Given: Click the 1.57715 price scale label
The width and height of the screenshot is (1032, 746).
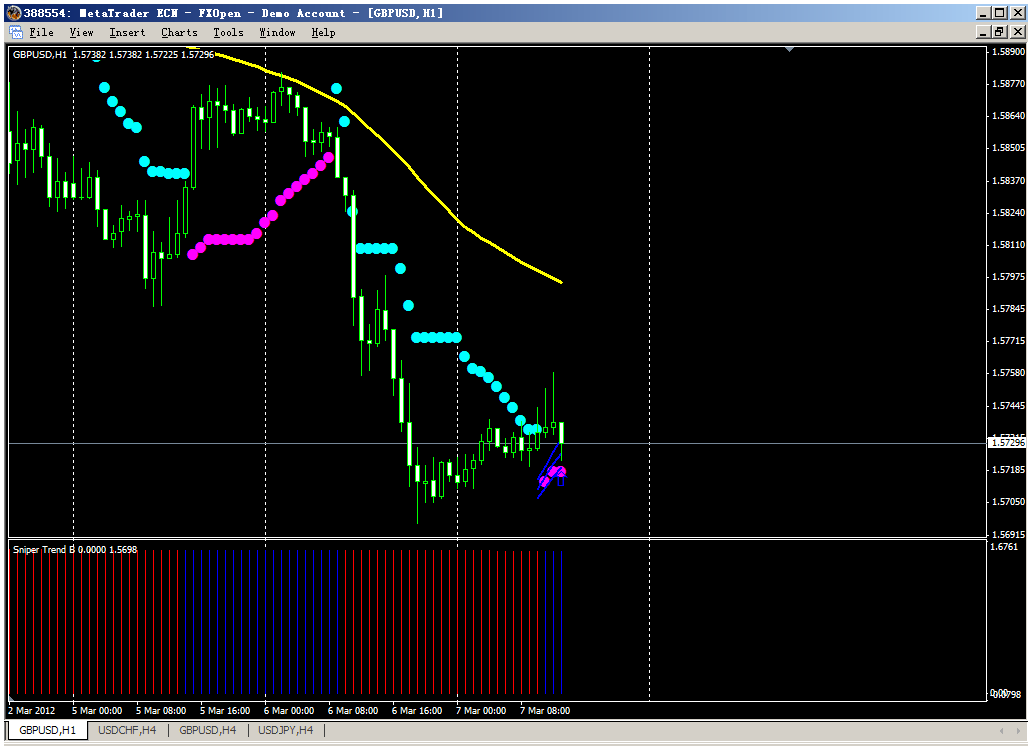Looking at the screenshot, I should click(x=1008, y=341).
